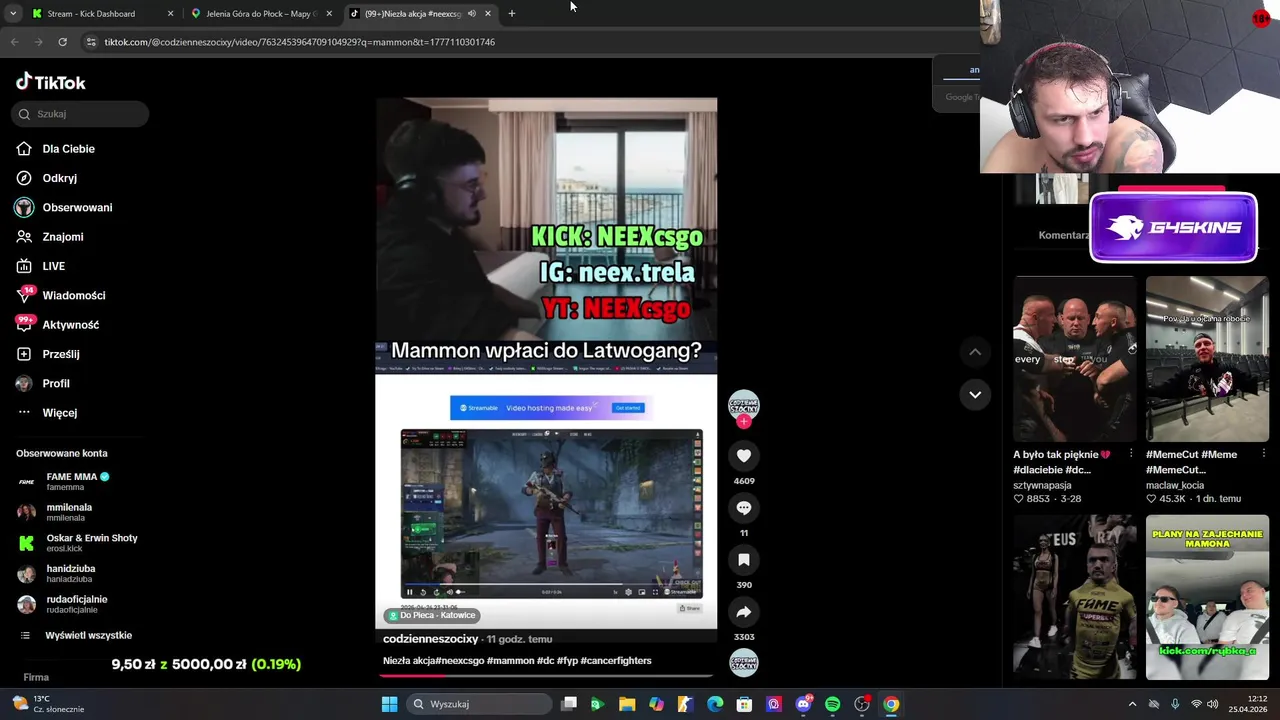This screenshot has height=720, width=1280.
Task: Like the video with heart icon
Action: 744,456
